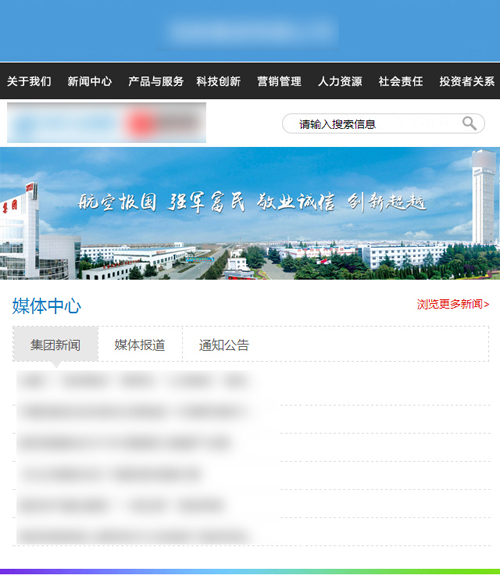This screenshot has height=586, width=500.
Task: Open the 新闻中心 menu
Action: pos(90,81)
